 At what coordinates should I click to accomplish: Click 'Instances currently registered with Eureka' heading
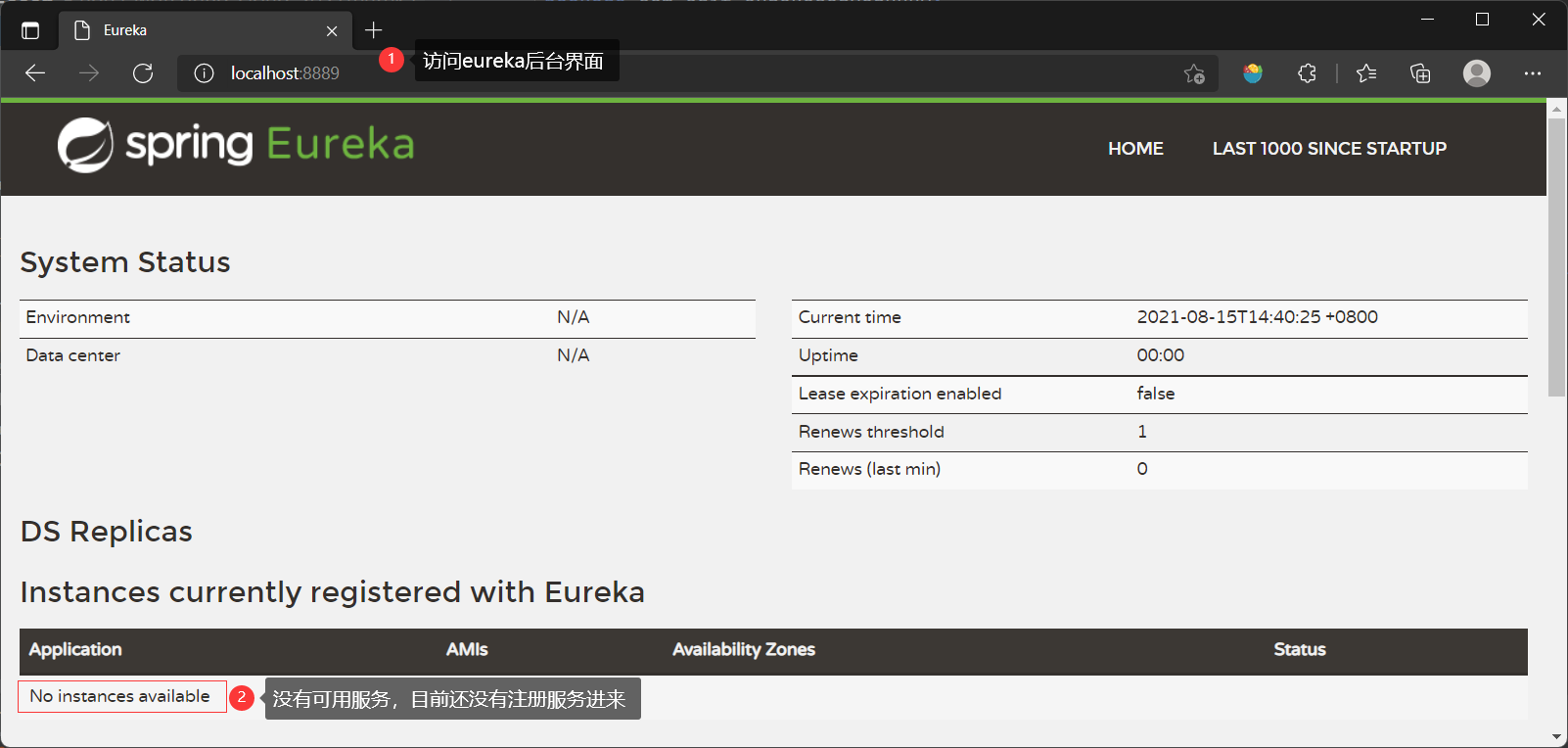point(333,592)
